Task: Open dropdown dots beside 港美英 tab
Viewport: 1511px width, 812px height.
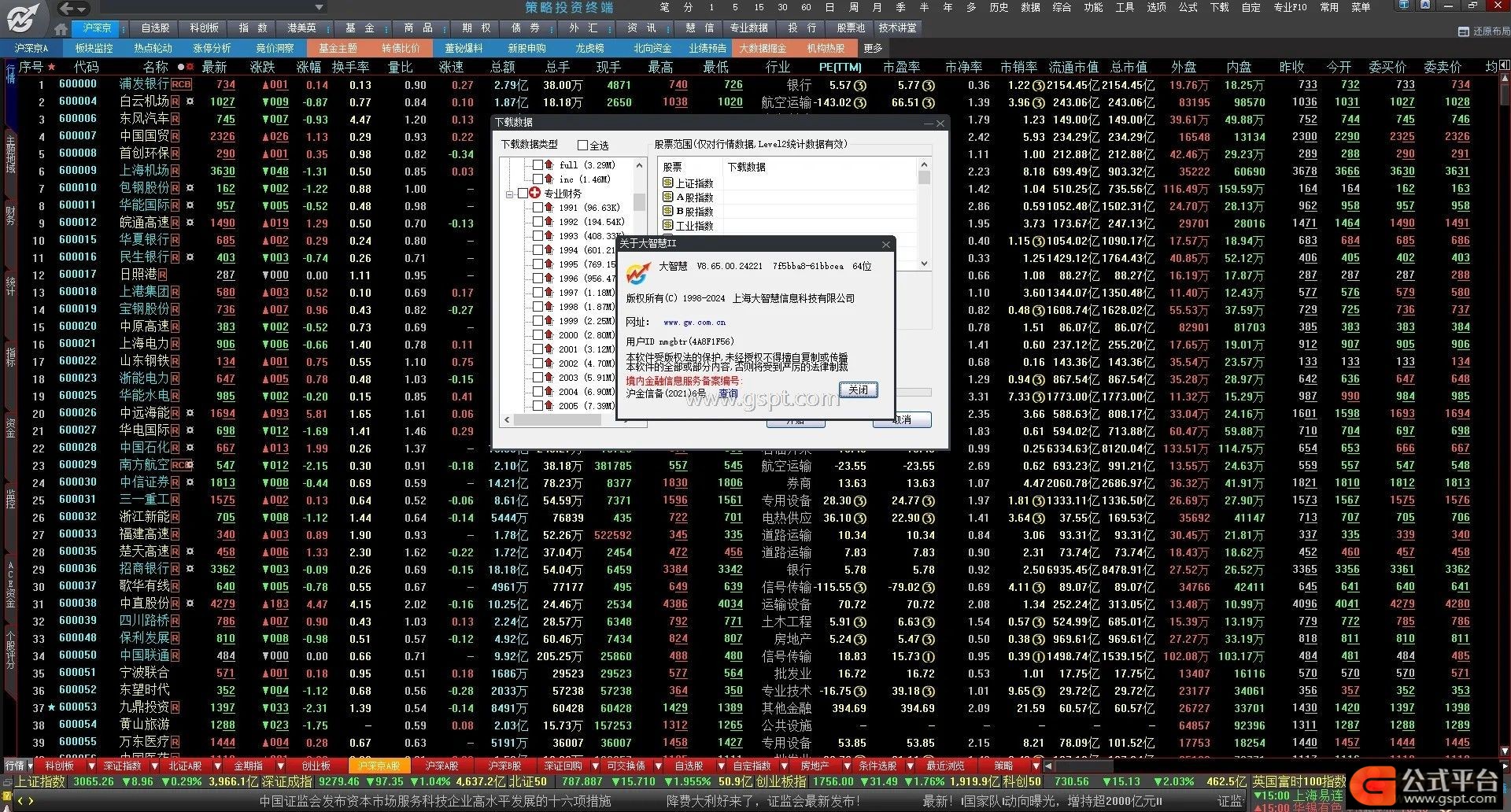Action: coord(327,28)
